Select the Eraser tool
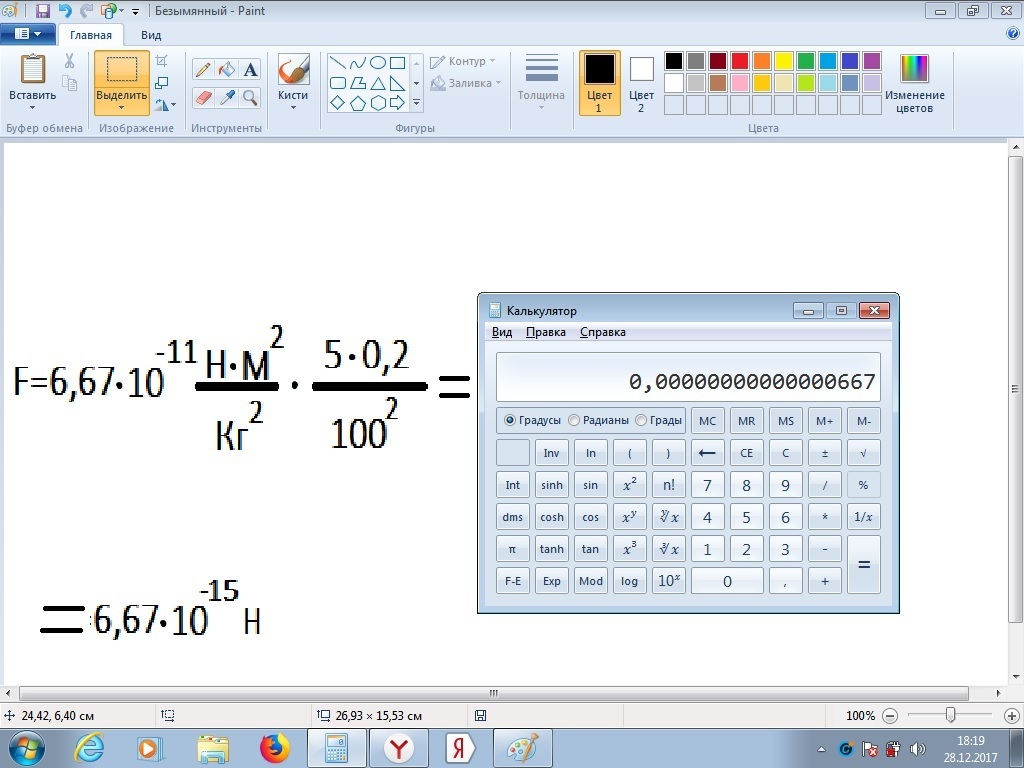Viewport: 1024px width, 768px height. coord(203,97)
